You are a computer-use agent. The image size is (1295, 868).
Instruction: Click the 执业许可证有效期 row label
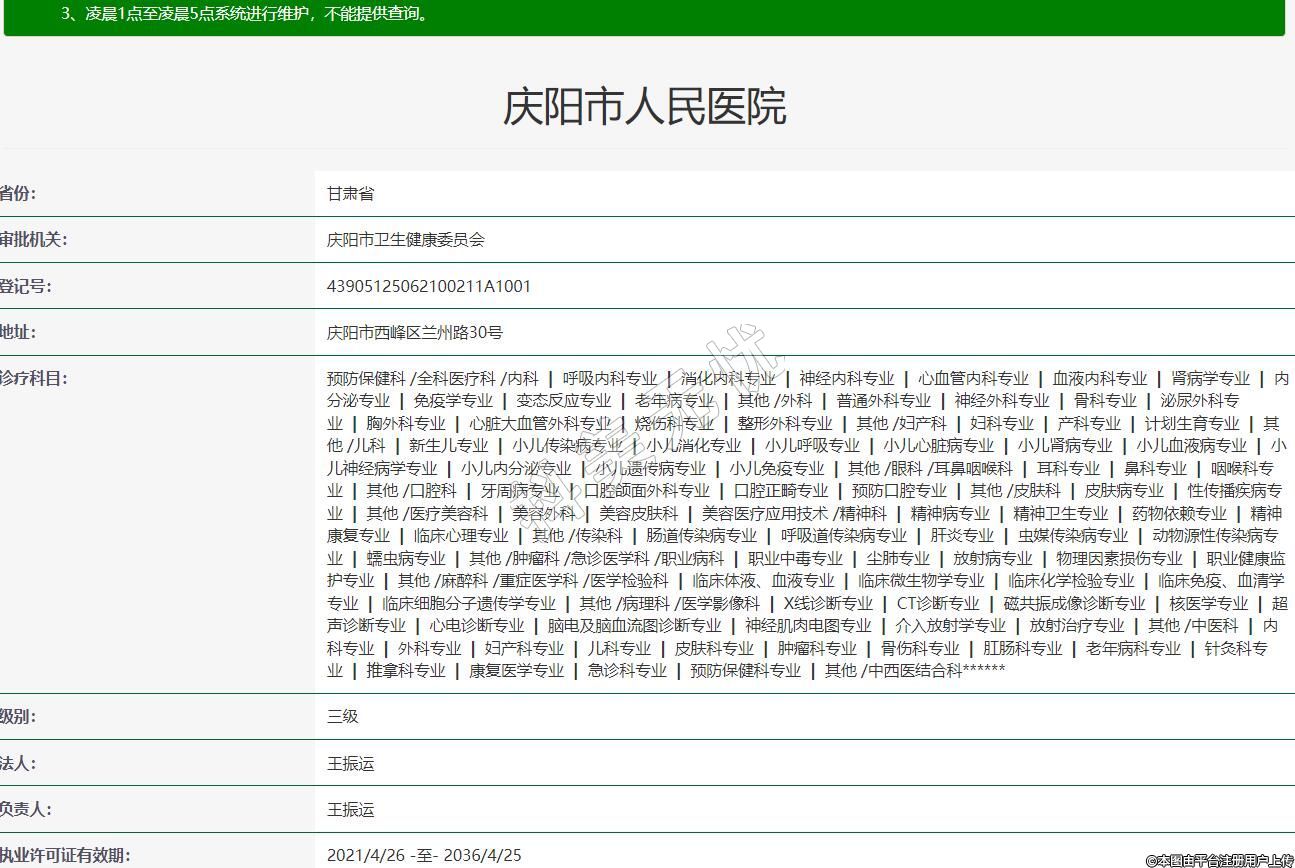[x=65, y=855]
